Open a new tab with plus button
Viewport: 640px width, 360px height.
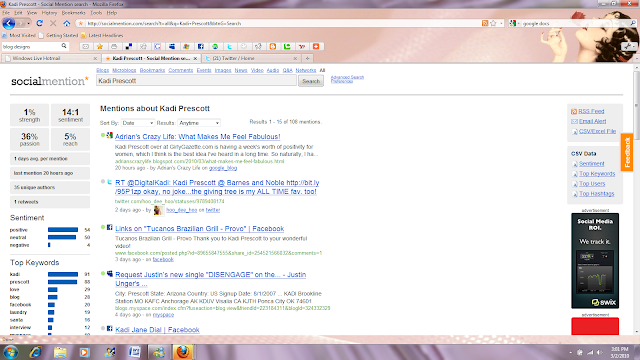(x=307, y=58)
